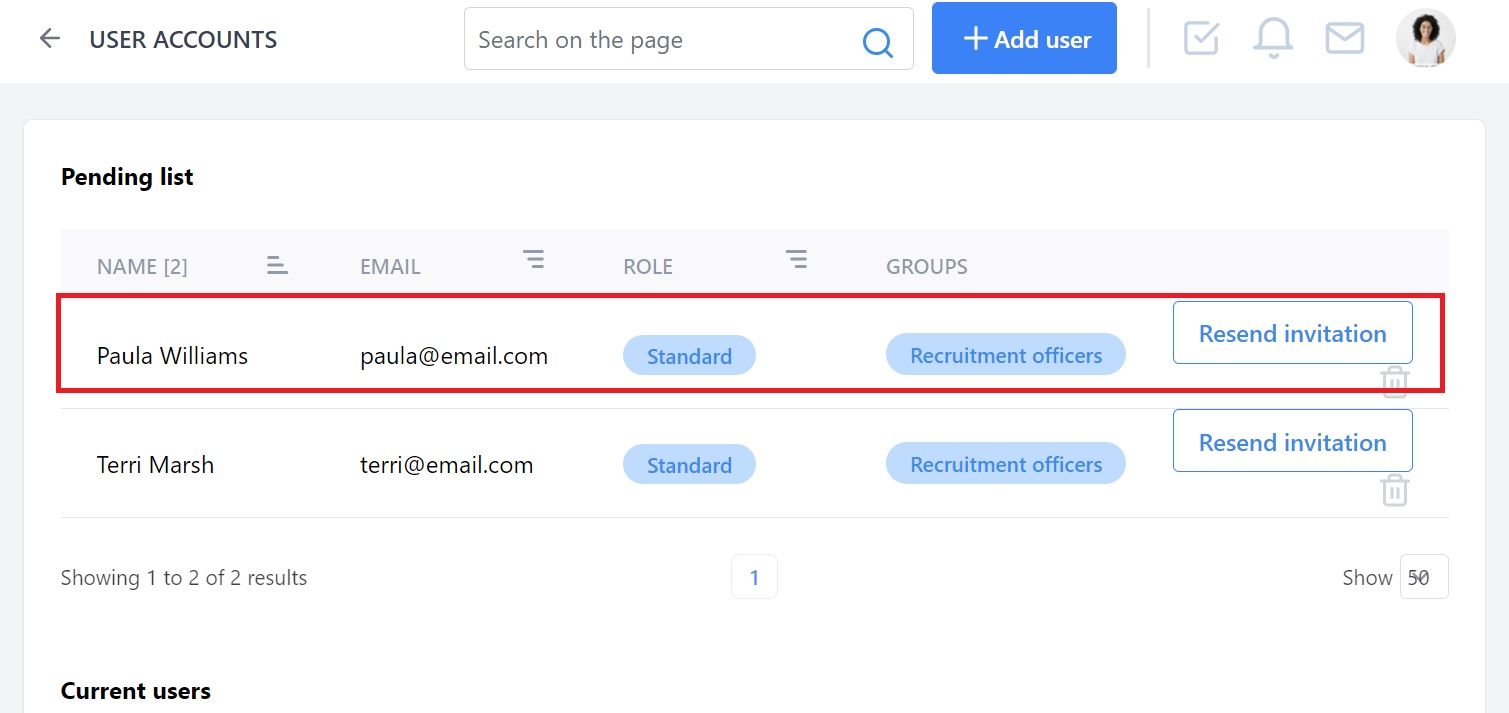The height and width of the screenshot is (713, 1509).
Task: Resend invitation to Terri Marsh
Action: (x=1292, y=441)
